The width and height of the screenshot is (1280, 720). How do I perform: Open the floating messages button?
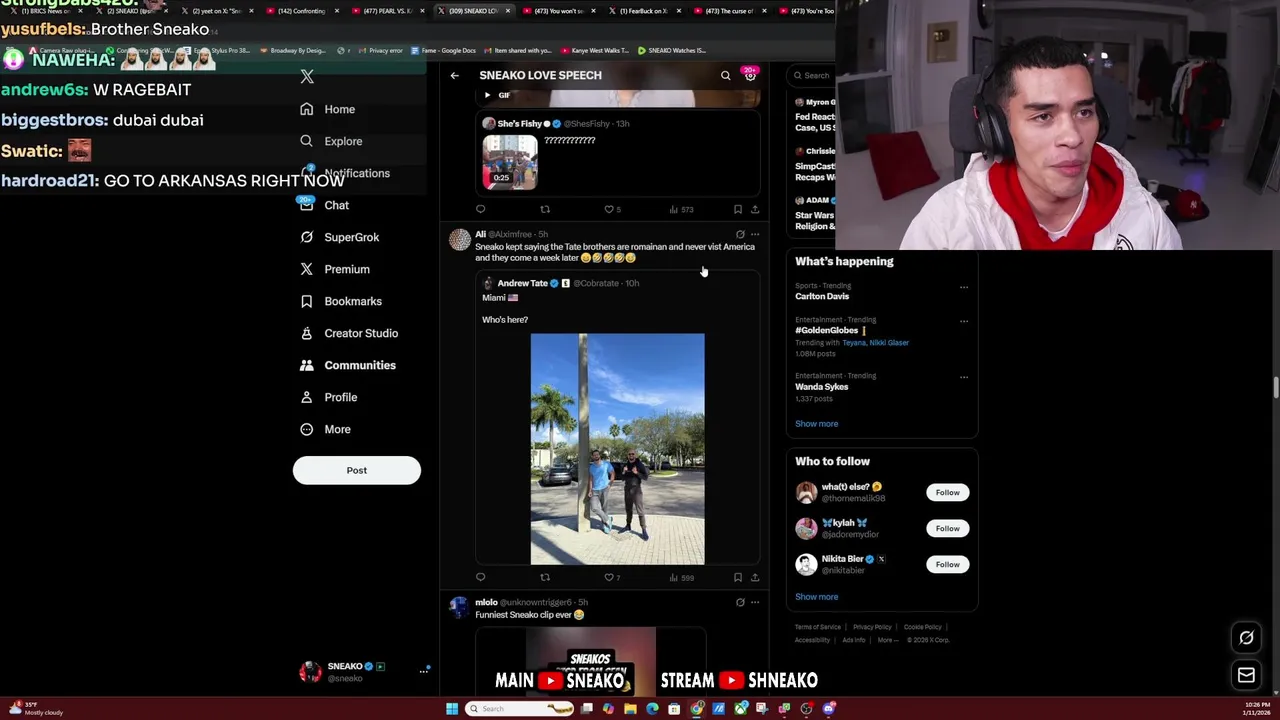pyautogui.click(x=1246, y=676)
